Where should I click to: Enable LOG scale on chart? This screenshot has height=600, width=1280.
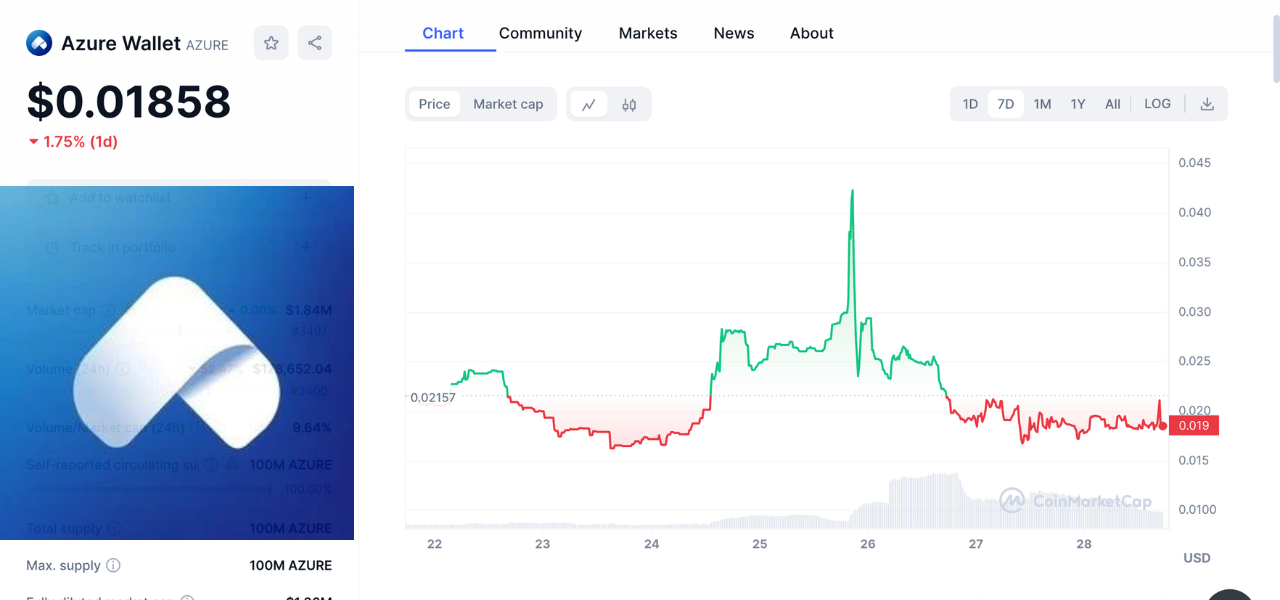pos(1157,104)
